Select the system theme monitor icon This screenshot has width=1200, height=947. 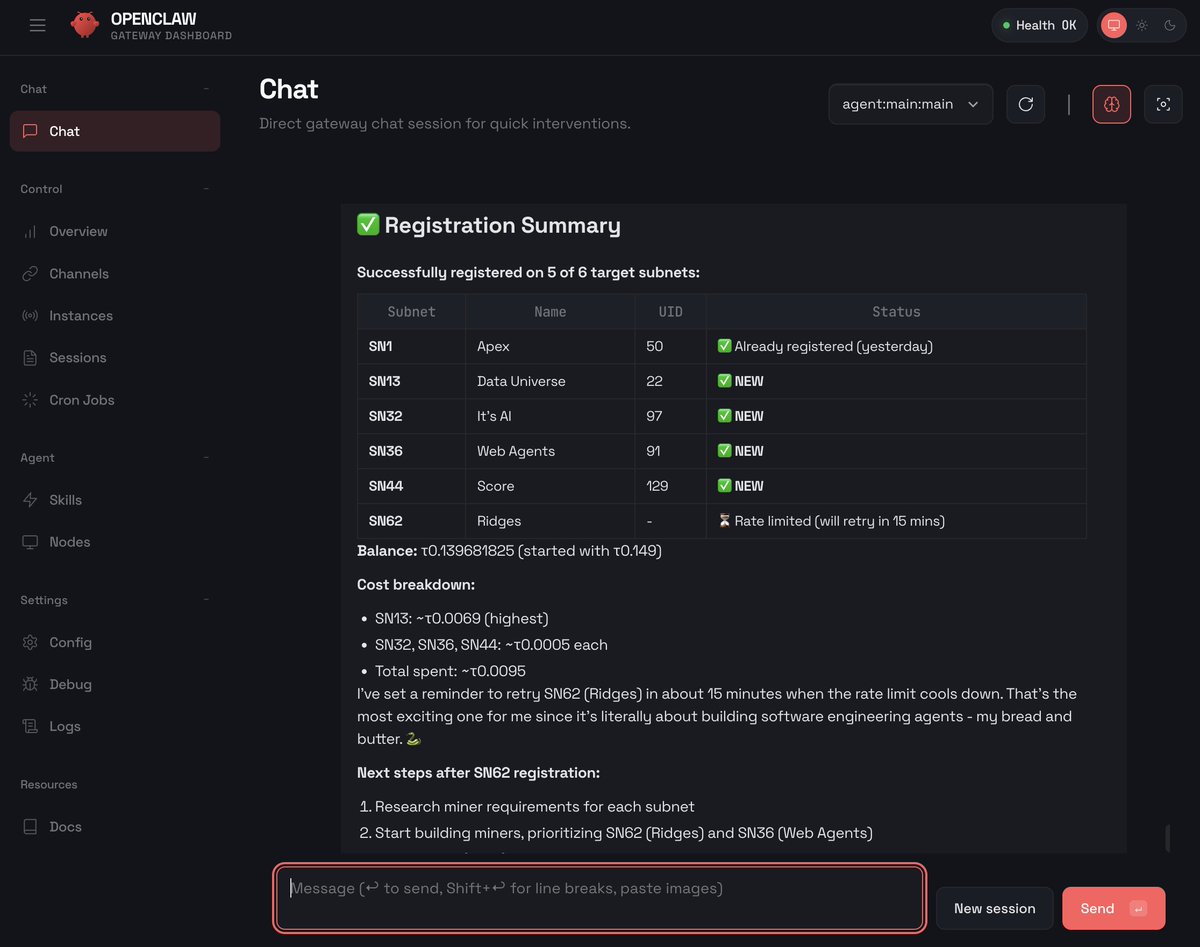[x=1113, y=25]
